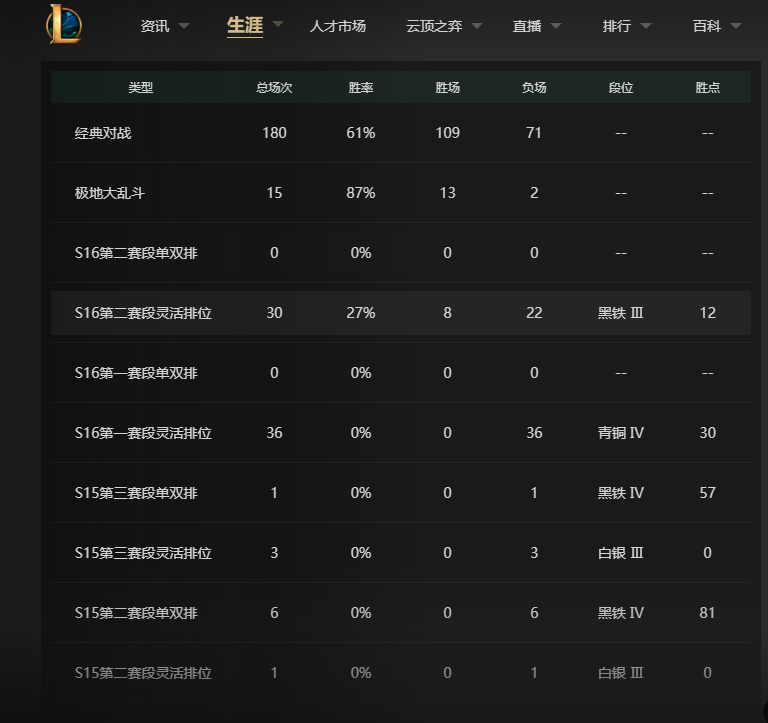Expand the 生涯 dropdown arrow
This screenshot has width=768, height=723.
pyautogui.click(x=278, y=24)
